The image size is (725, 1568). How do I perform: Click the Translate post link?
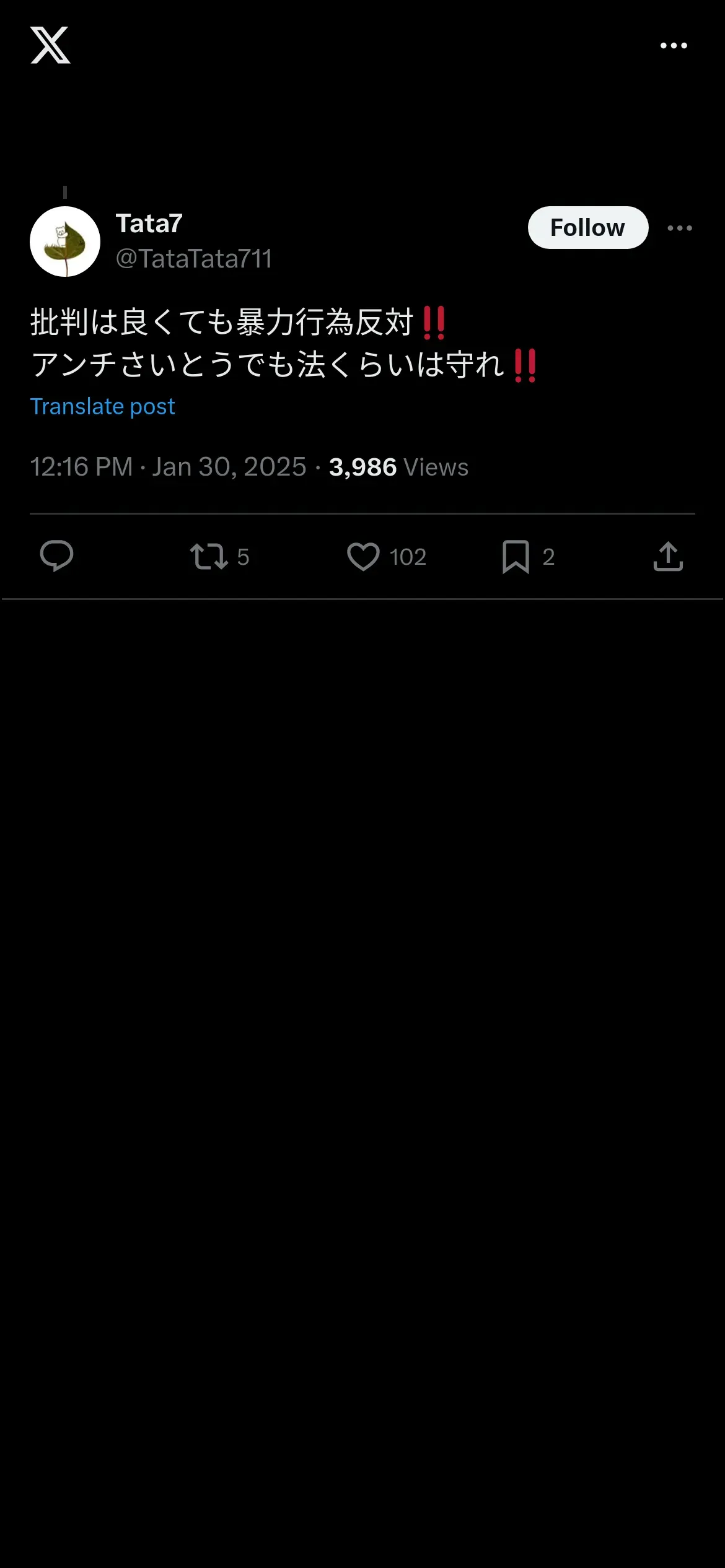tap(103, 407)
